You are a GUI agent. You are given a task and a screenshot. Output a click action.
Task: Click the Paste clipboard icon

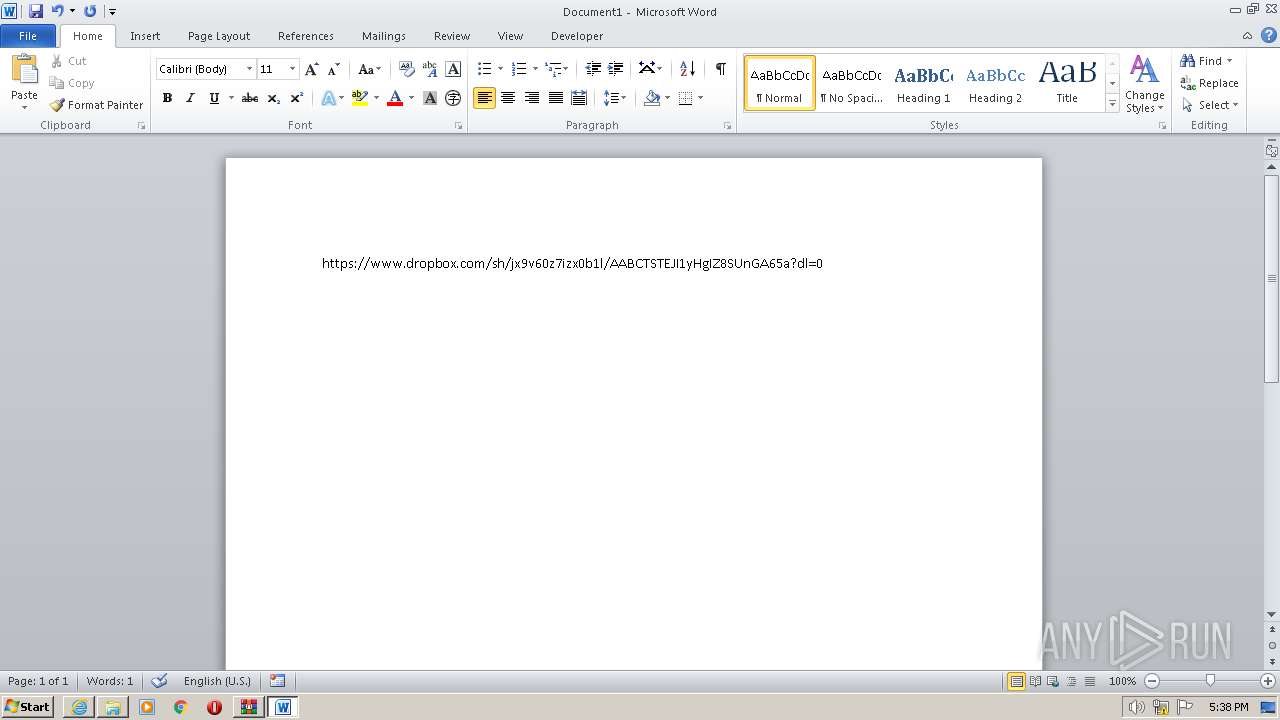tap(24, 70)
